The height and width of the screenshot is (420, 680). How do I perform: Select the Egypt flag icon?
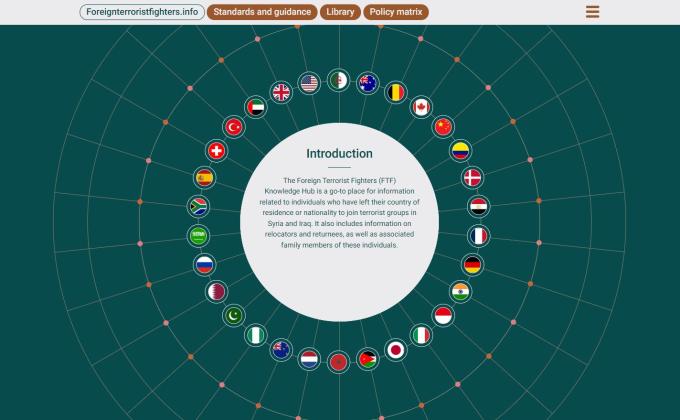tap(478, 207)
